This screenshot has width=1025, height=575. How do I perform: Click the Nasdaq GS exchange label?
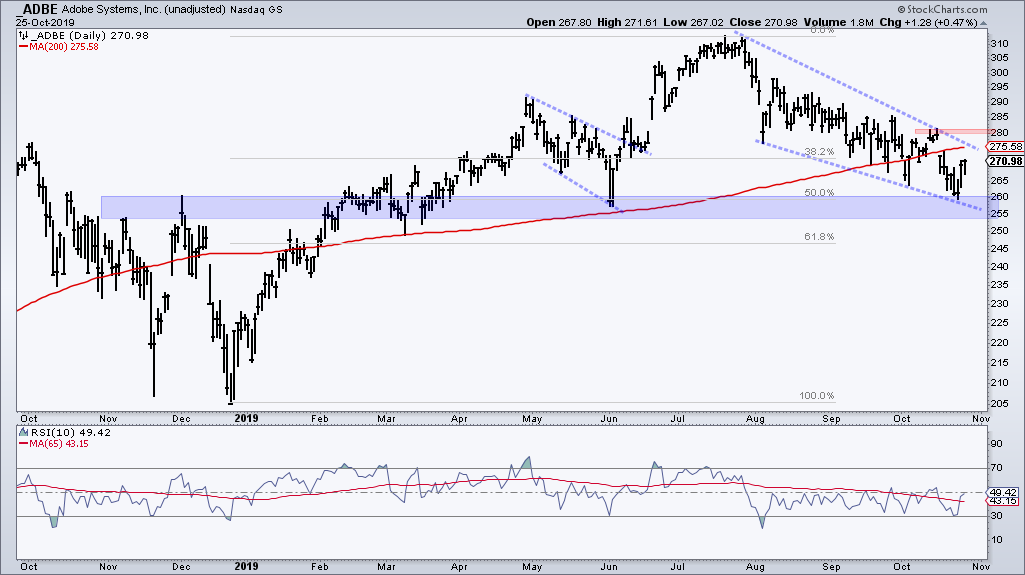click(256, 10)
